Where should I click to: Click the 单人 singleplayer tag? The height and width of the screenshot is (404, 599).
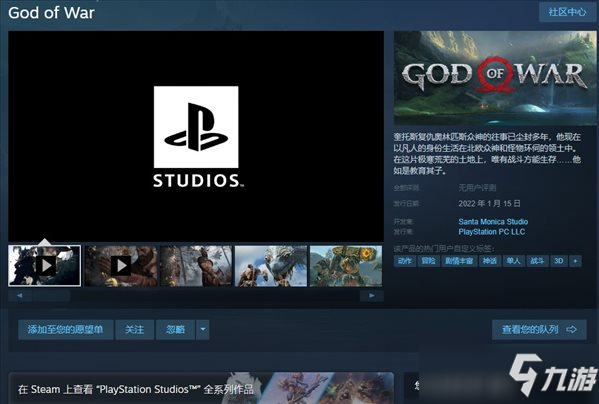(513, 261)
